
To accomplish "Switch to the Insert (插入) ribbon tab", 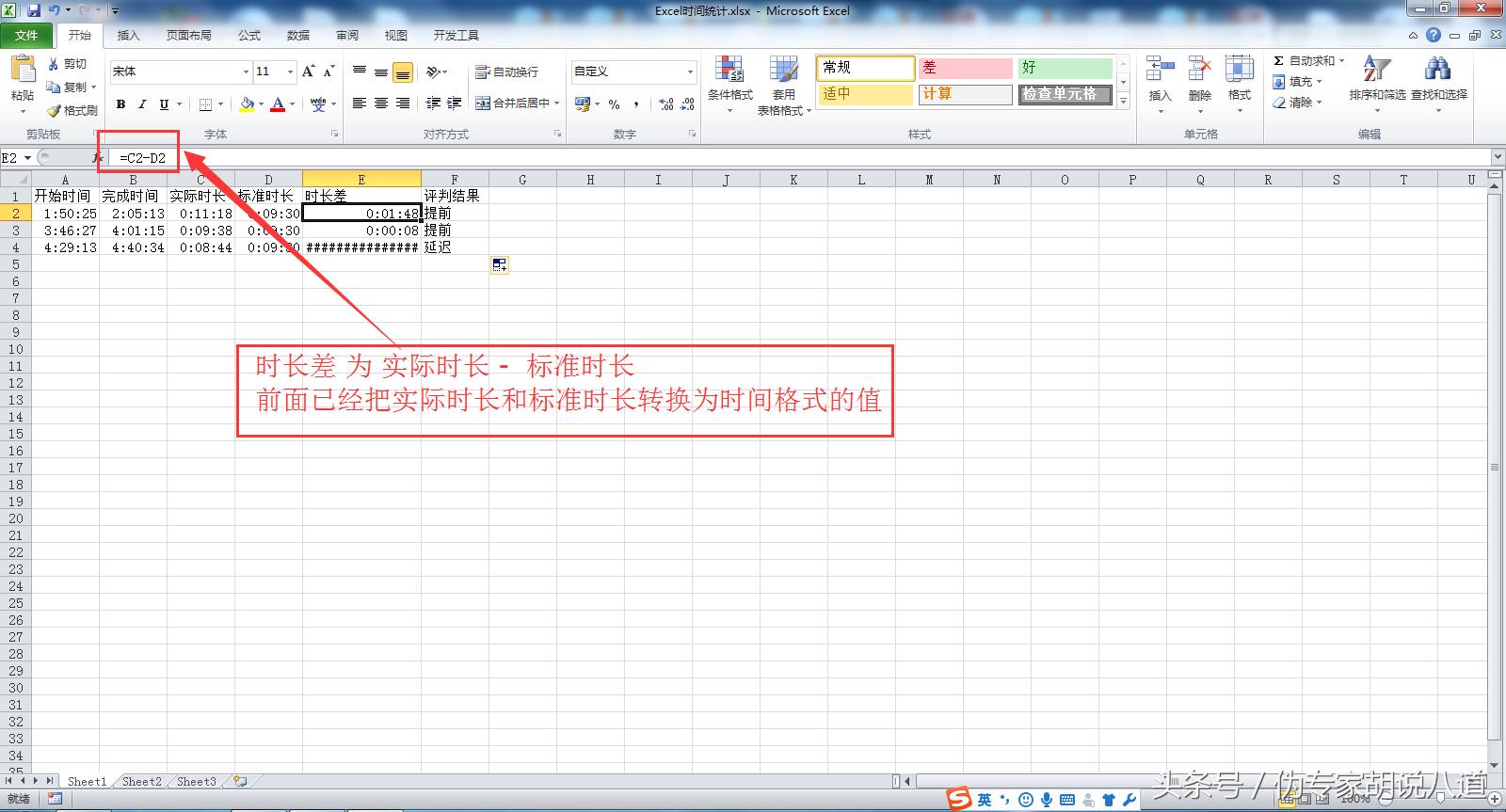I will 128,35.
